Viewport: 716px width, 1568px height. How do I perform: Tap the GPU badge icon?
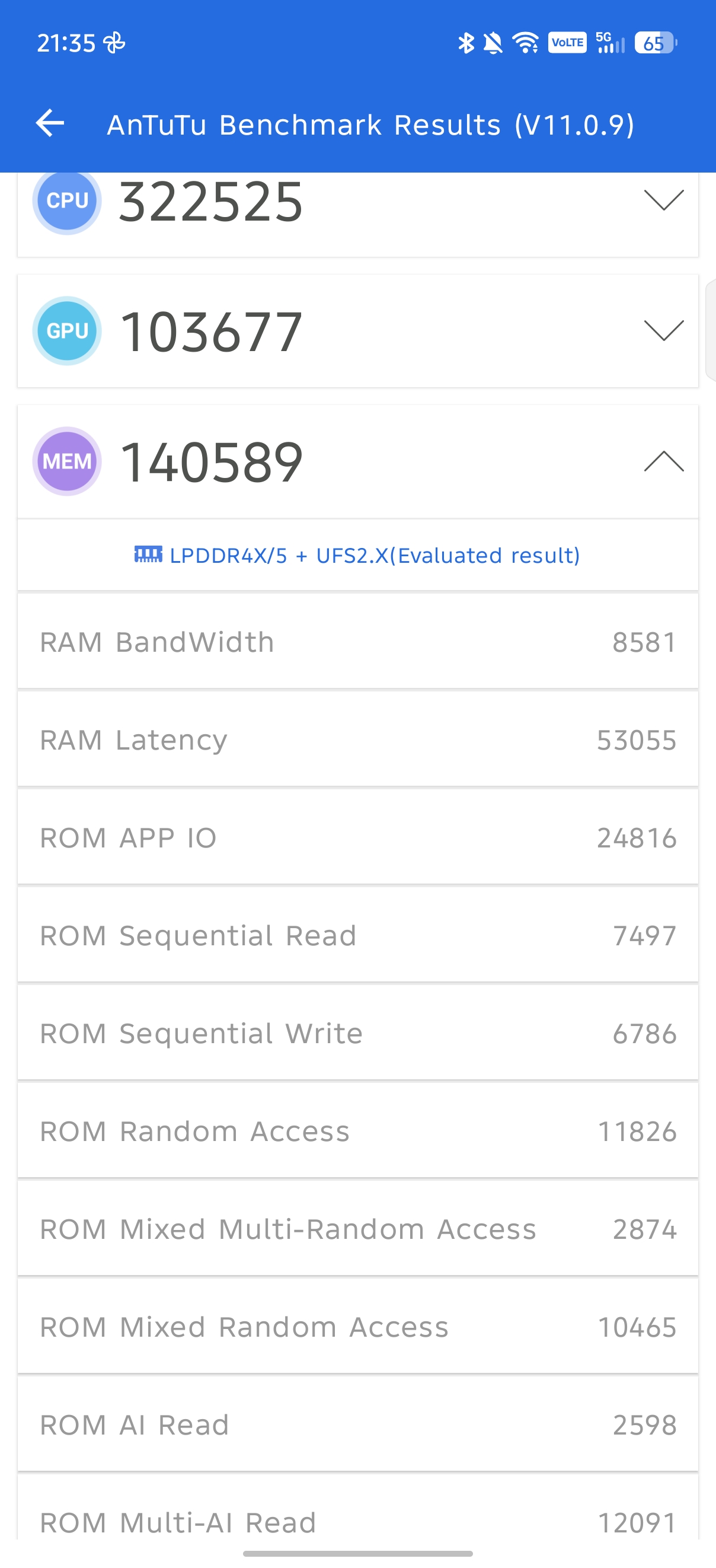(67, 331)
